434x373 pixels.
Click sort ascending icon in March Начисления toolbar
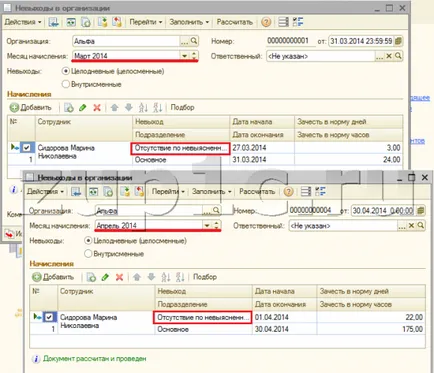pos(143,107)
